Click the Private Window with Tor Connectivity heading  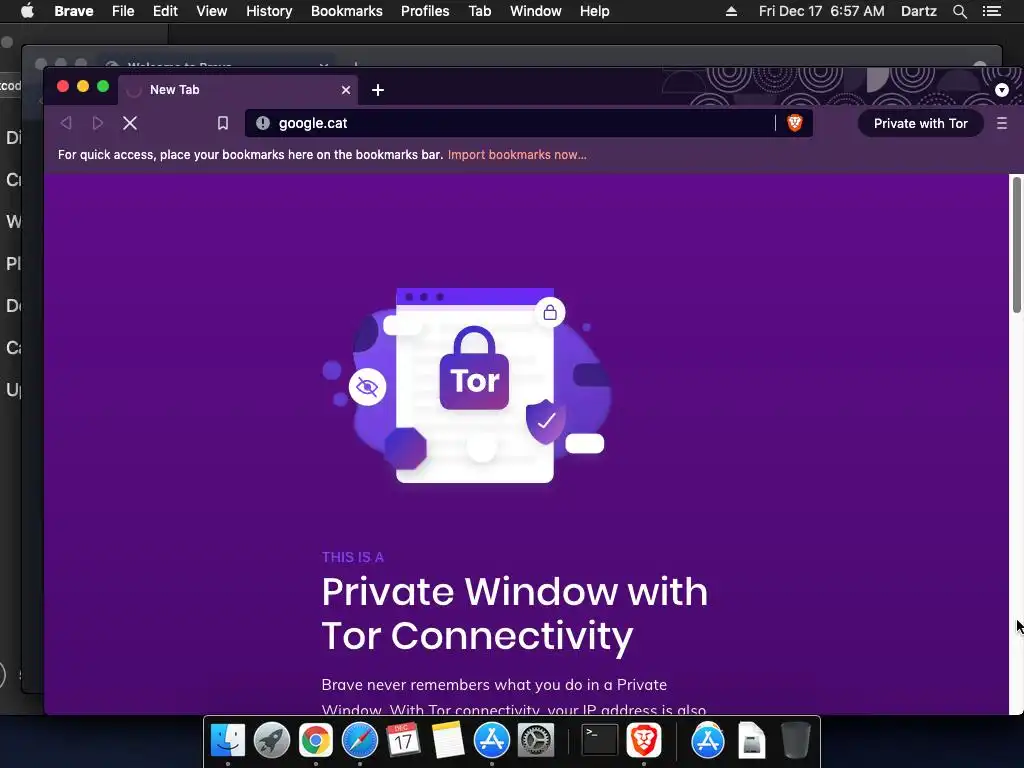[x=515, y=613]
